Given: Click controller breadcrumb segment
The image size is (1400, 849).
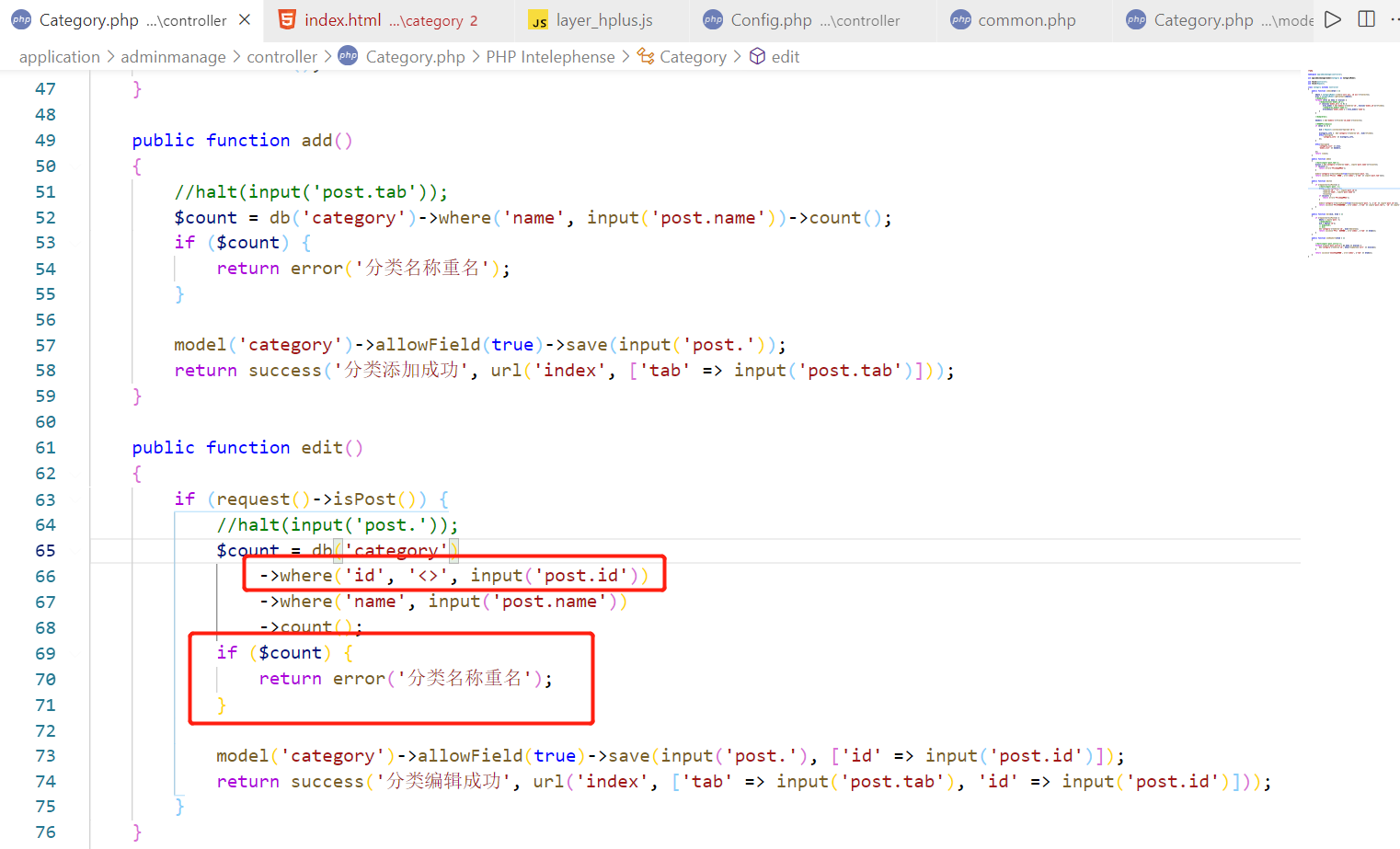Looking at the screenshot, I should (x=281, y=57).
